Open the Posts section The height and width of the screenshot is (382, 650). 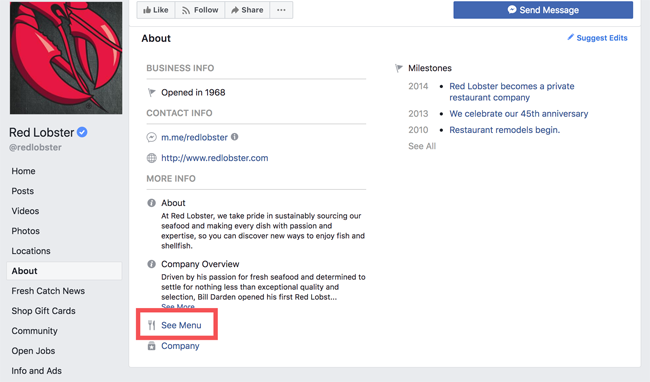[23, 191]
